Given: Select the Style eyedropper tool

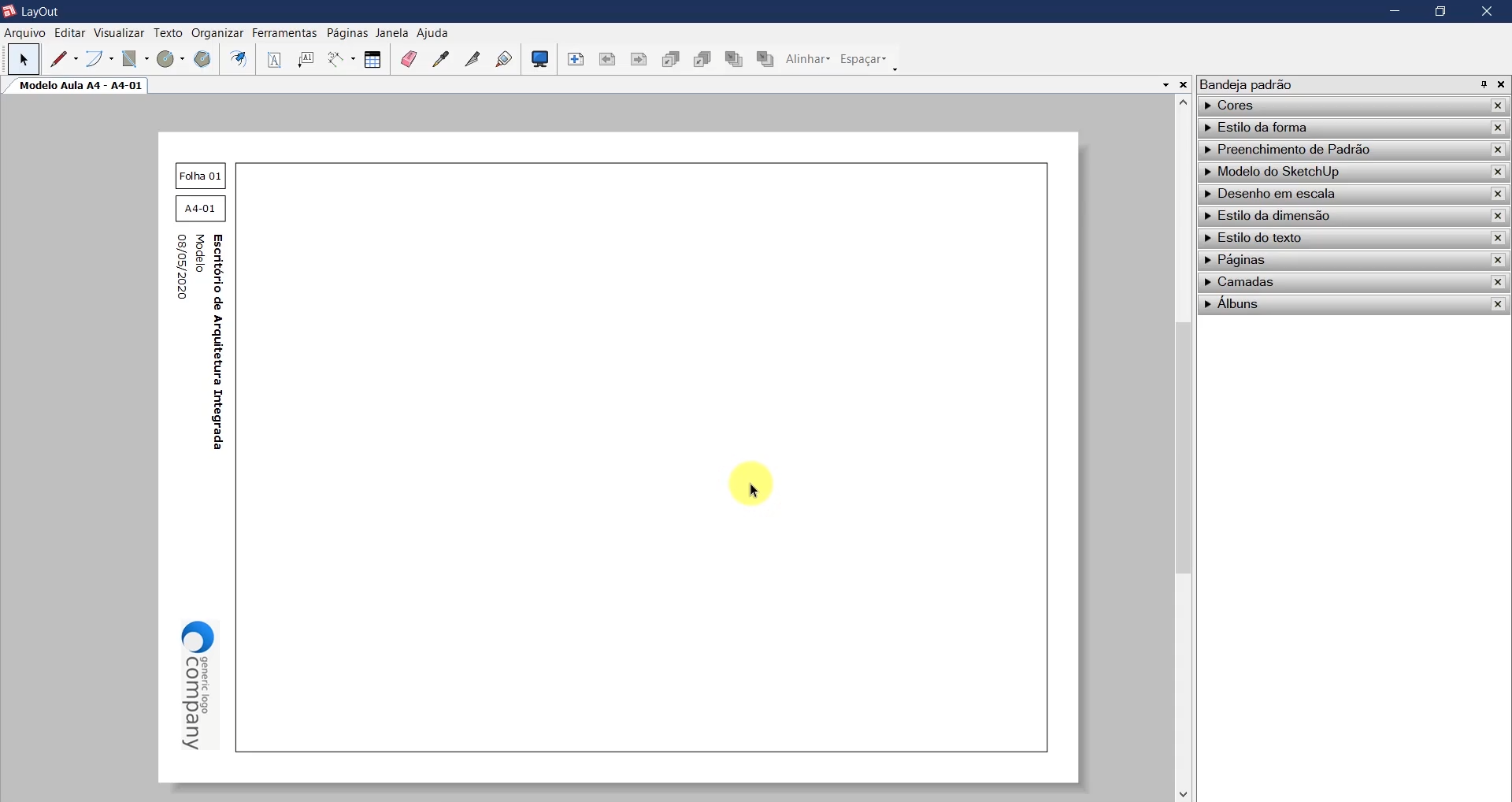Looking at the screenshot, I should pos(442,60).
